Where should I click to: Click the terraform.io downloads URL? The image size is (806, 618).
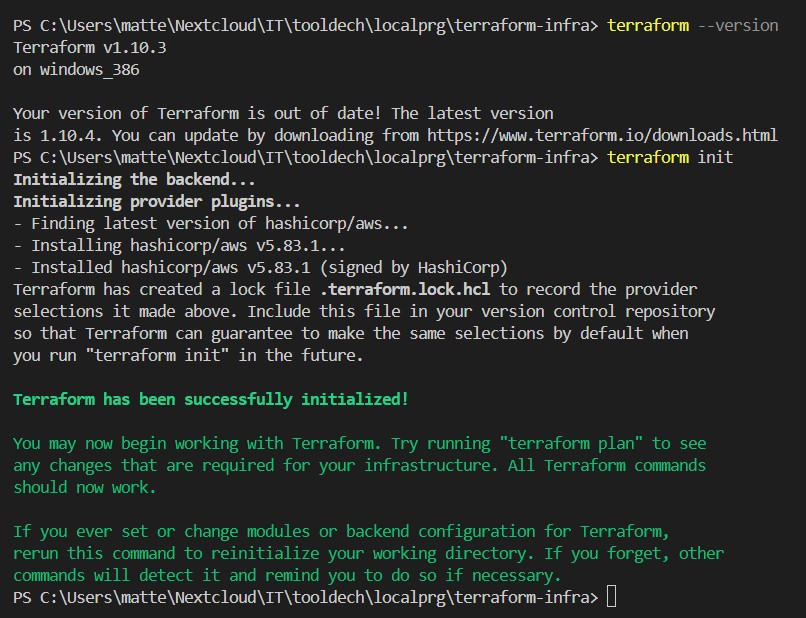click(x=602, y=135)
